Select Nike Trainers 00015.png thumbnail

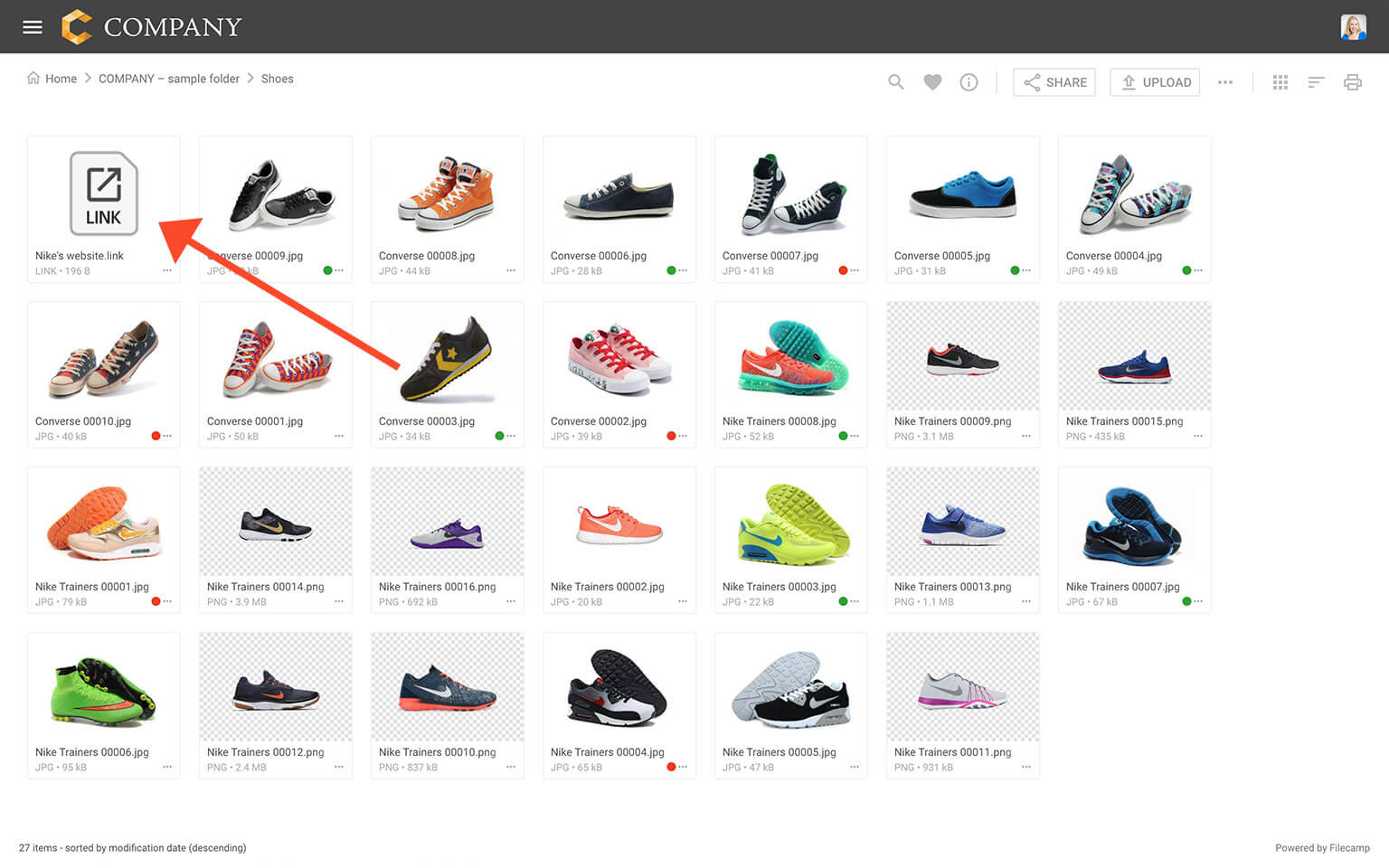click(x=1135, y=357)
